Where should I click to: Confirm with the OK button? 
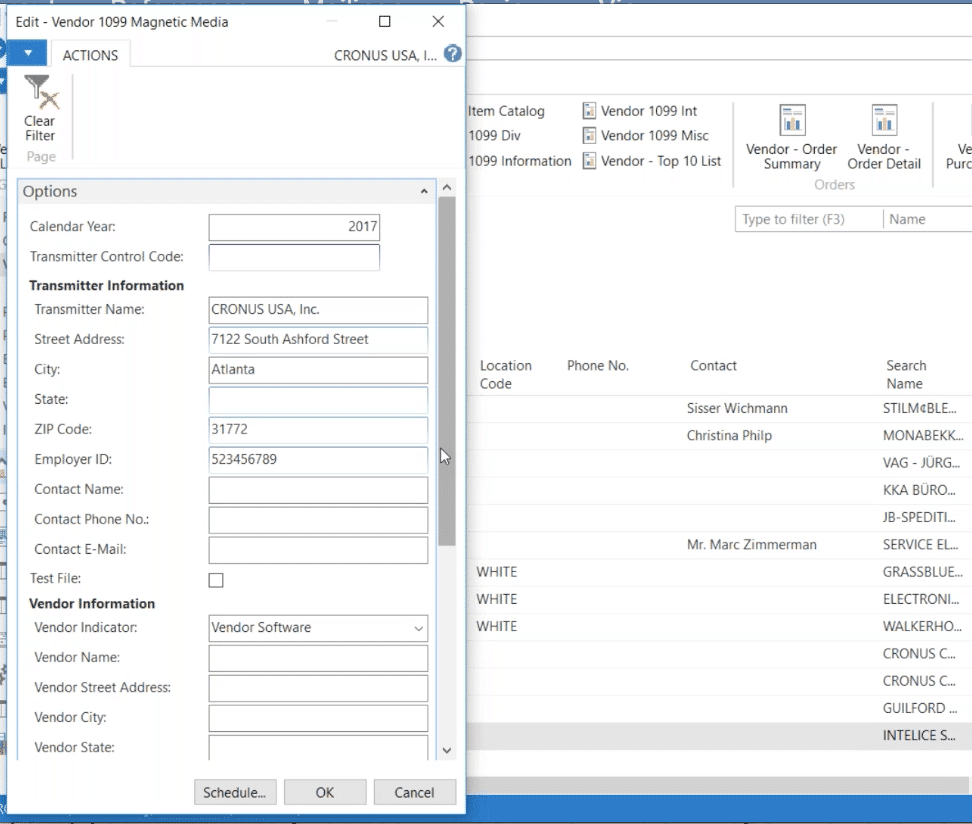click(x=325, y=792)
